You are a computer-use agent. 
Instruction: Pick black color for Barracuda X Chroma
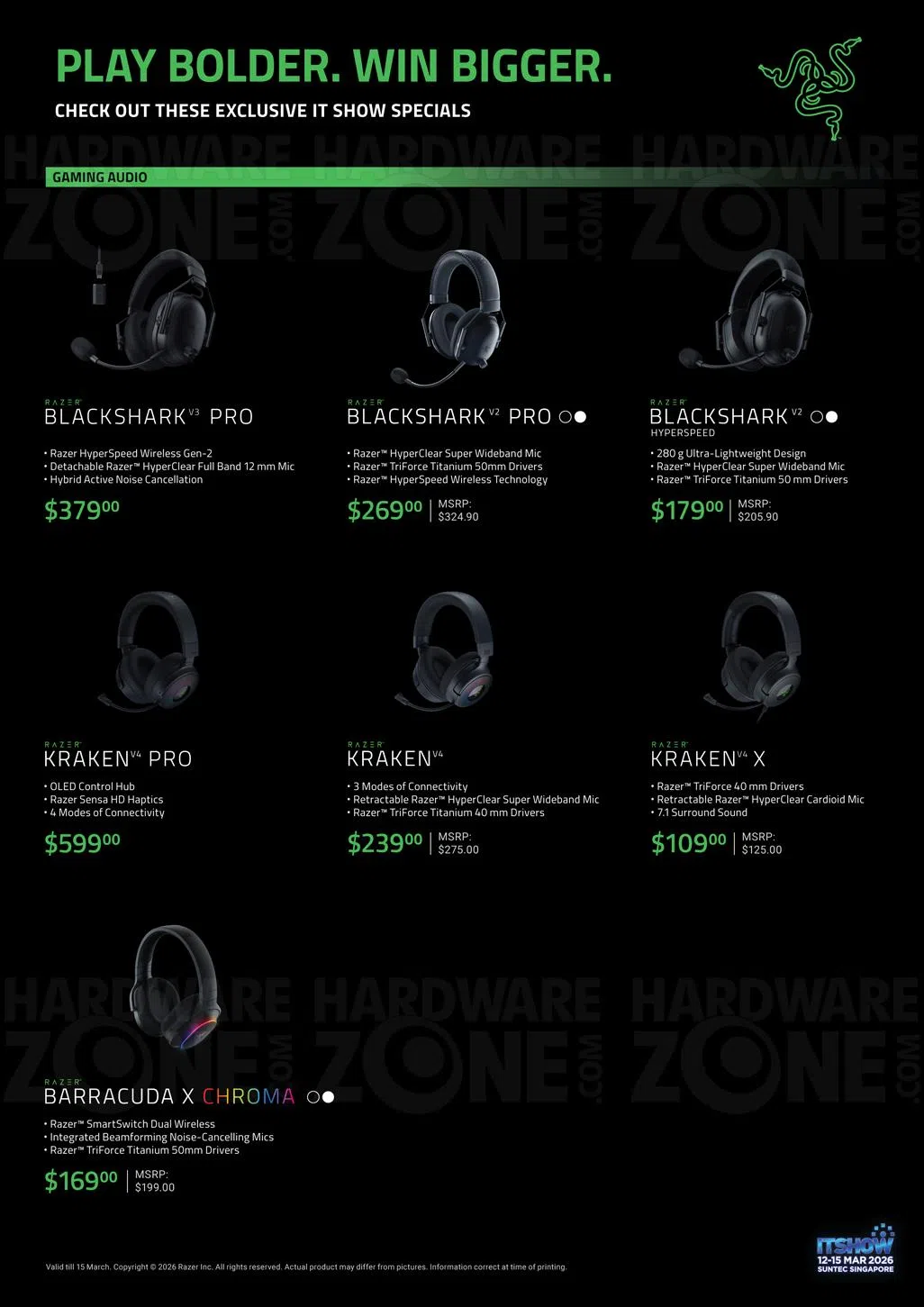313,1097
